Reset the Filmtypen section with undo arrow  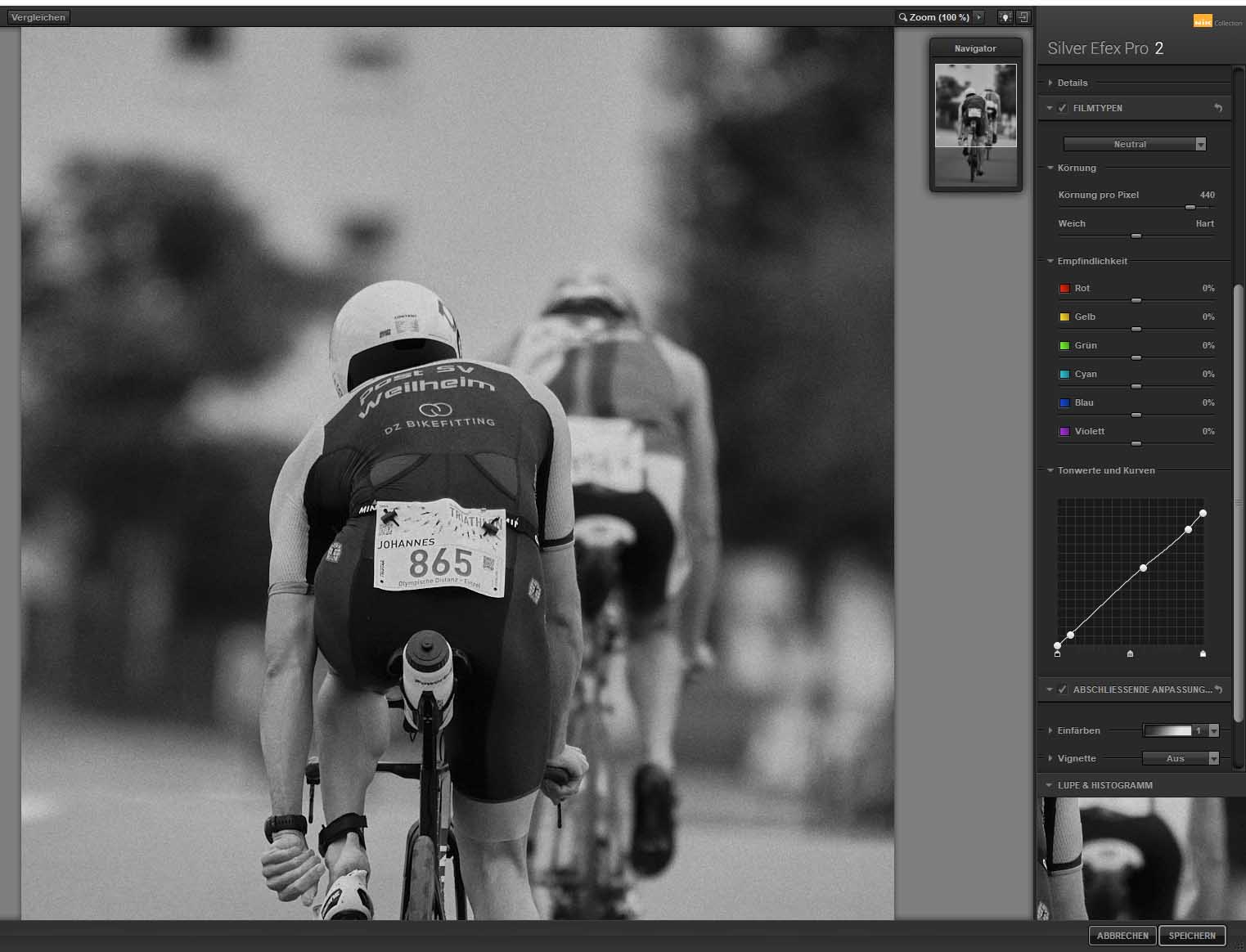(x=1218, y=108)
